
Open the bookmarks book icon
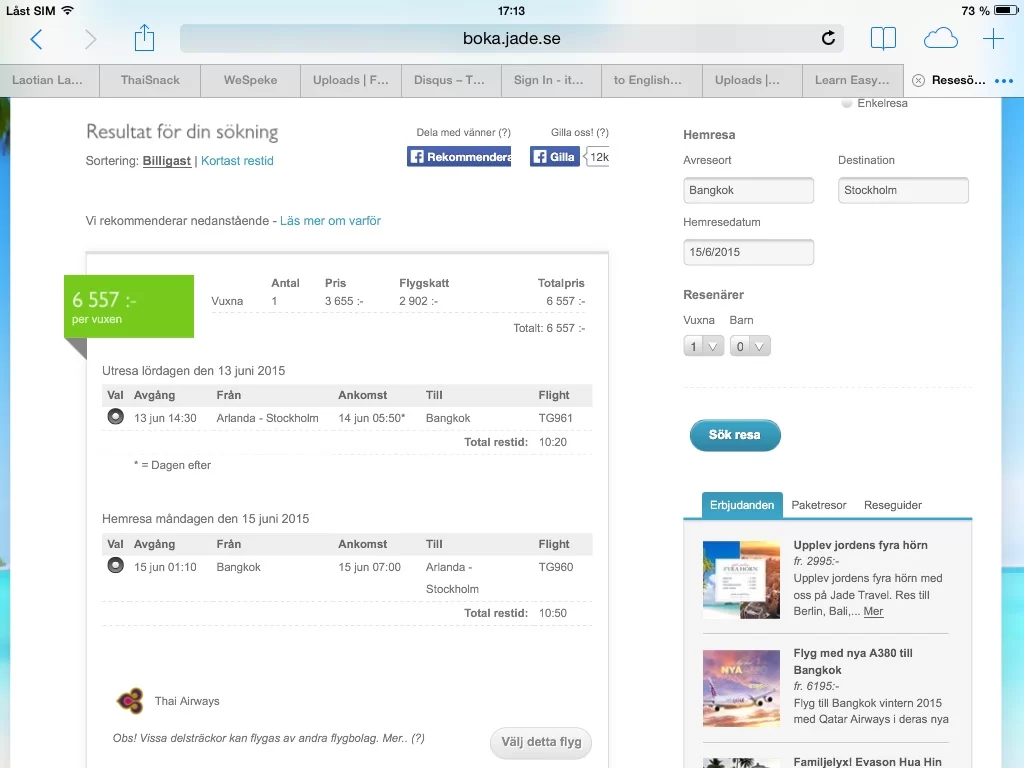883,39
